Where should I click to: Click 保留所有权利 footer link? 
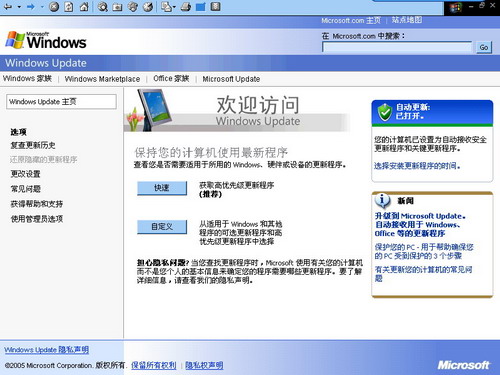point(154,365)
